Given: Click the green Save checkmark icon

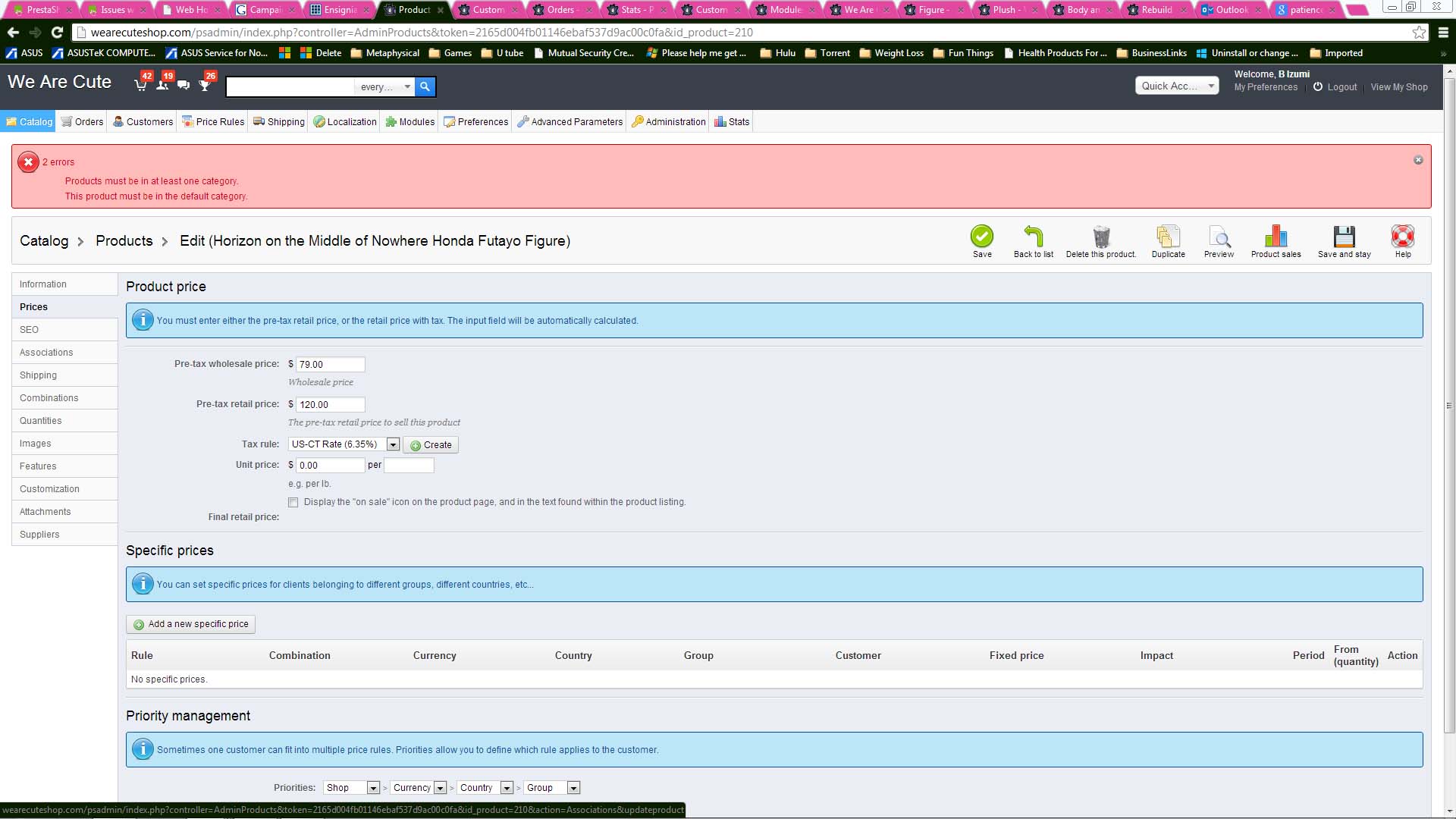Looking at the screenshot, I should coord(981,237).
